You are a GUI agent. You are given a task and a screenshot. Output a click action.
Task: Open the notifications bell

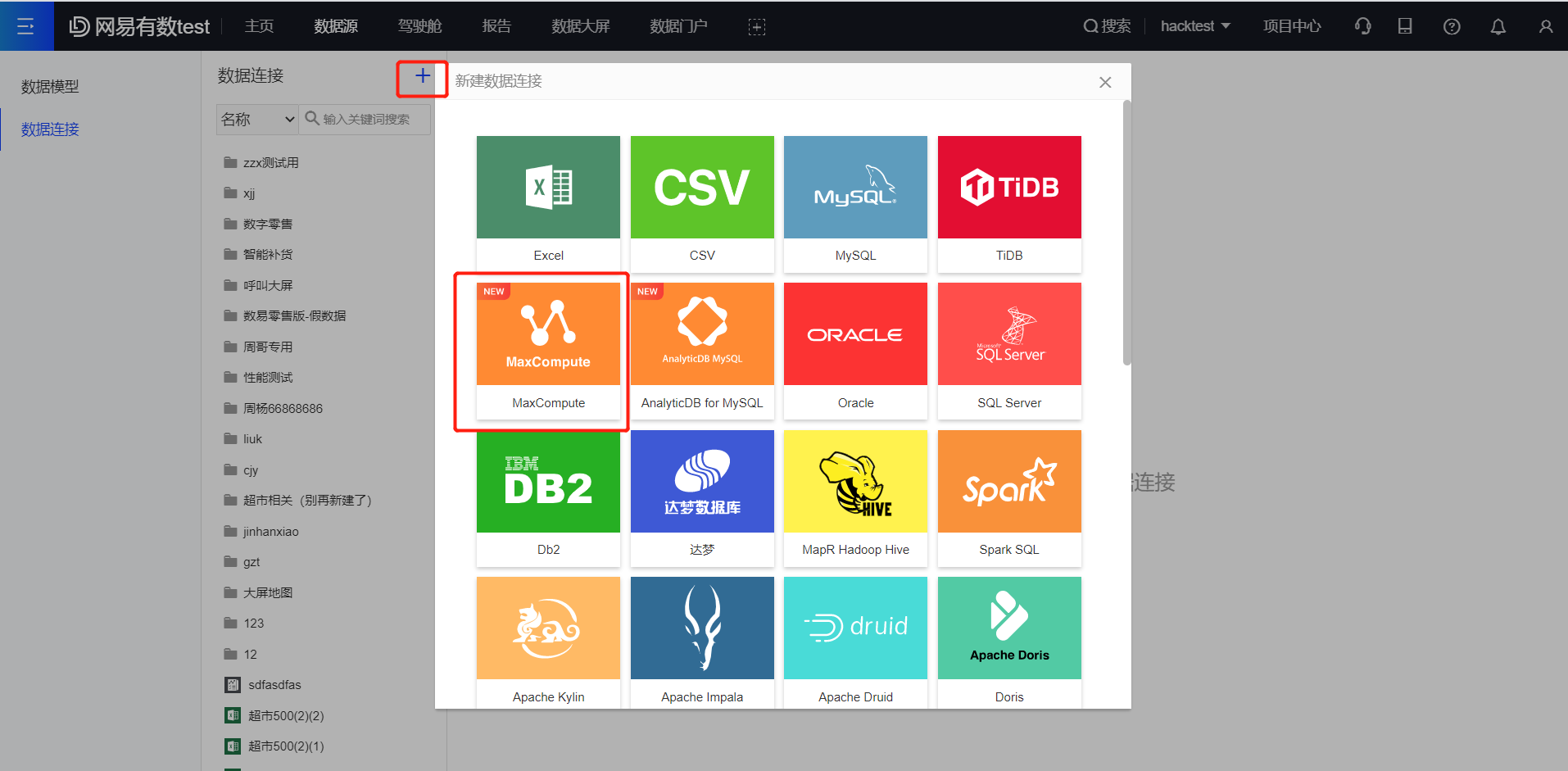(x=1498, y=26)
